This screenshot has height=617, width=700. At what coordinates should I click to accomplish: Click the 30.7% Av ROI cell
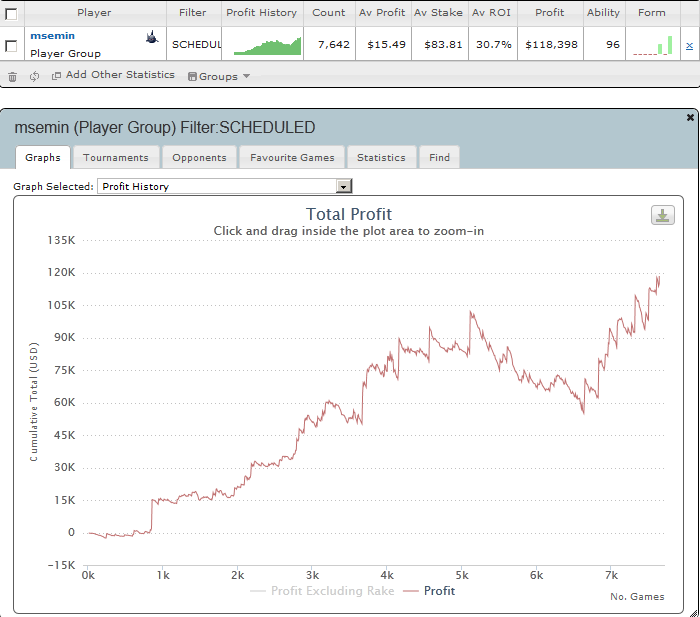(x=493, y=45)
